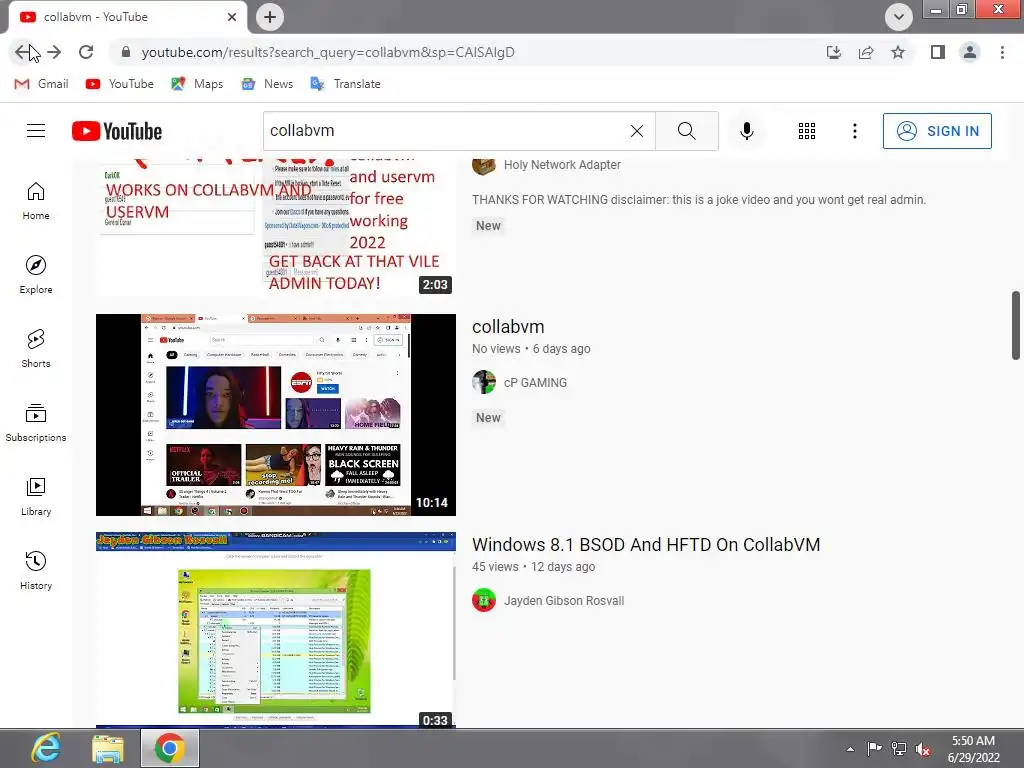Click the cP GAMING channel avatar
The height and width of the screenshot is (768, 1024).
click(x=484, y=383)
